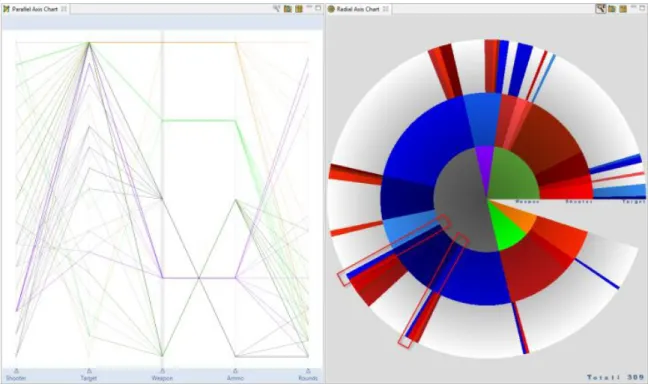Click the triangle handle above Shooter axis
The width and height of the screenshot is (648, 384).
[x=17, y=371]
